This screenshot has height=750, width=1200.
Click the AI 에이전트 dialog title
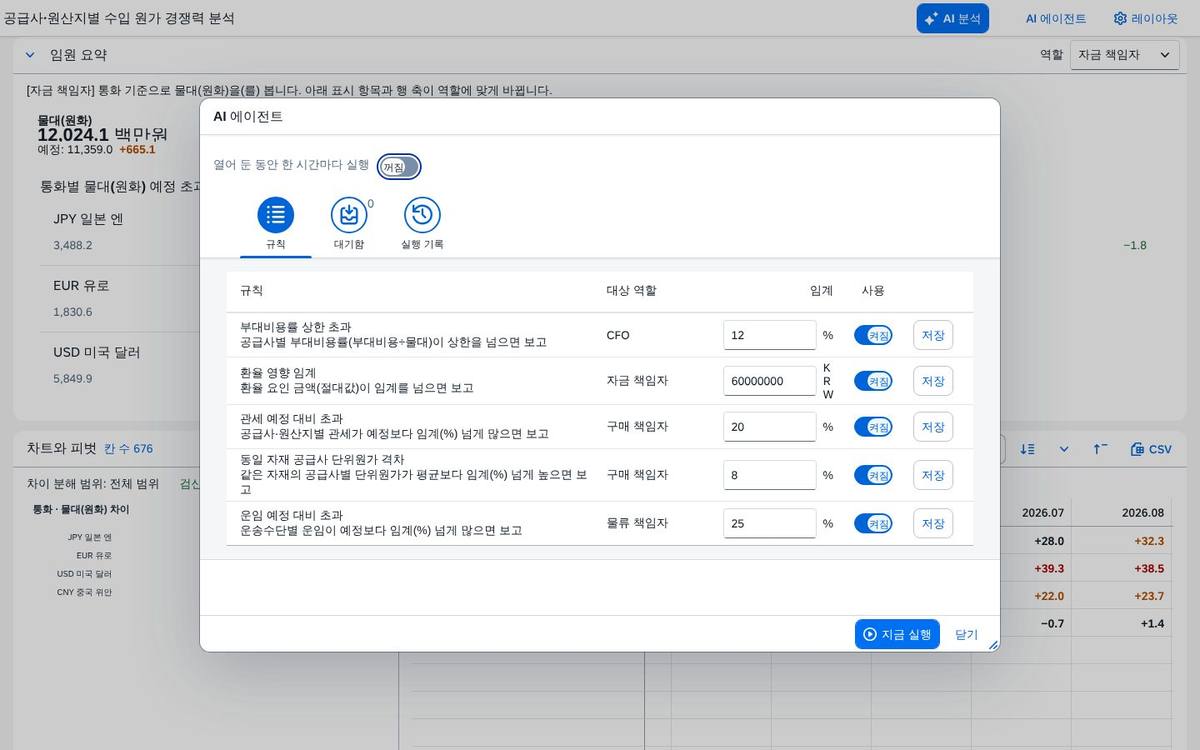coord(248,116)
